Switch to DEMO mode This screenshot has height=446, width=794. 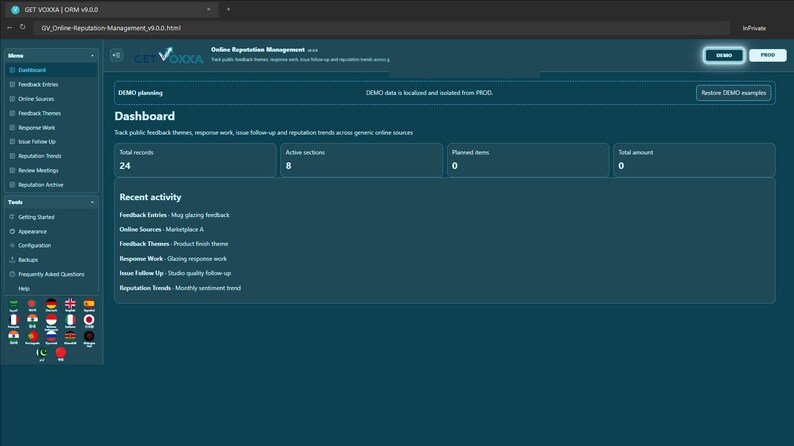[x=724, y=55]
